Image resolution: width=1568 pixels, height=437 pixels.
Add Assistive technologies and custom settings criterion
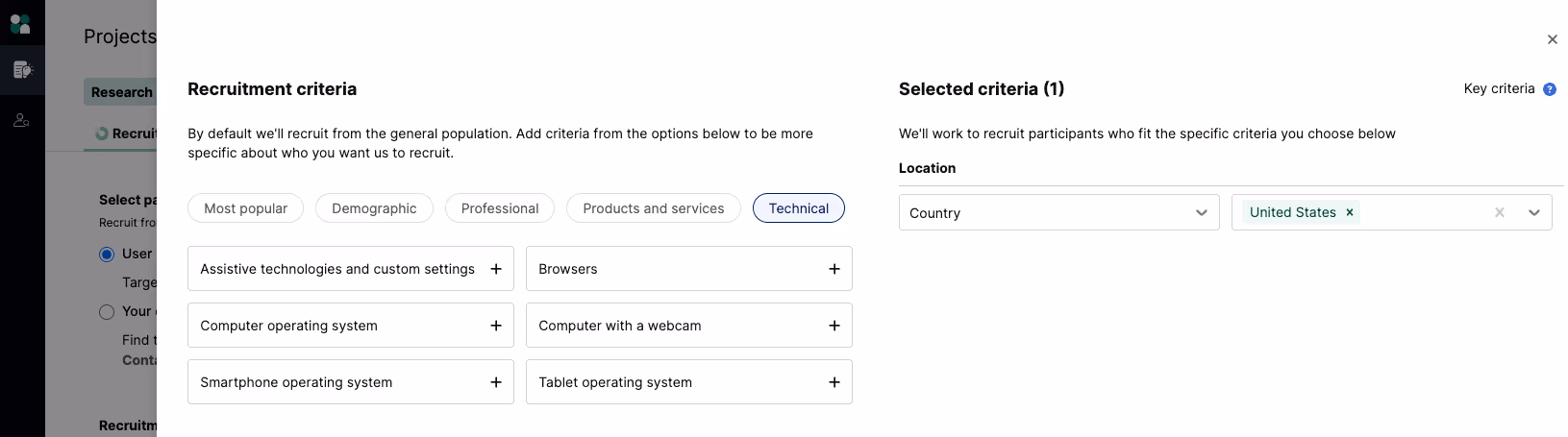(496, 269)
